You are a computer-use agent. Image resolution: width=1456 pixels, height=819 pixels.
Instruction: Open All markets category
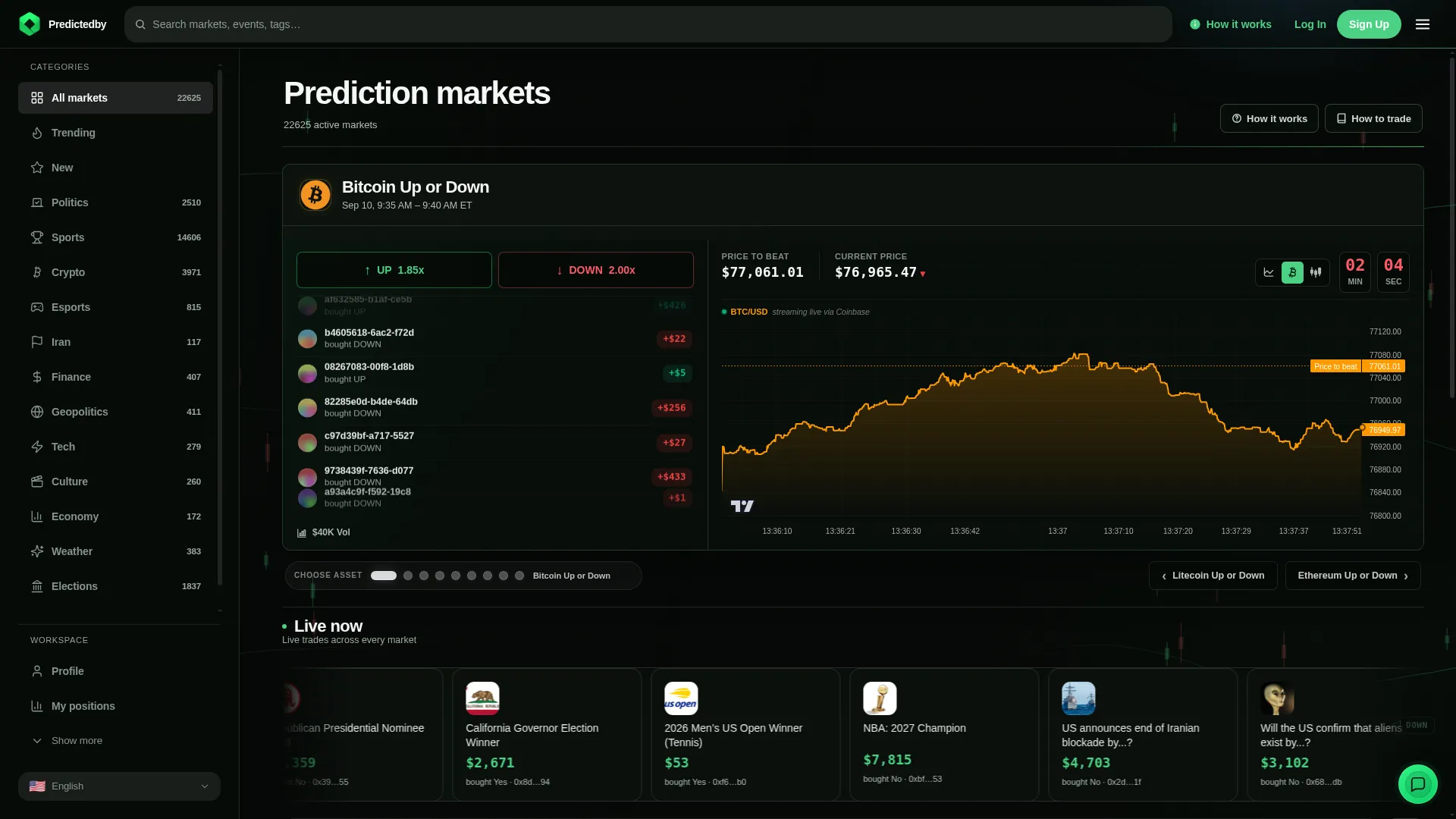(115, 98)
